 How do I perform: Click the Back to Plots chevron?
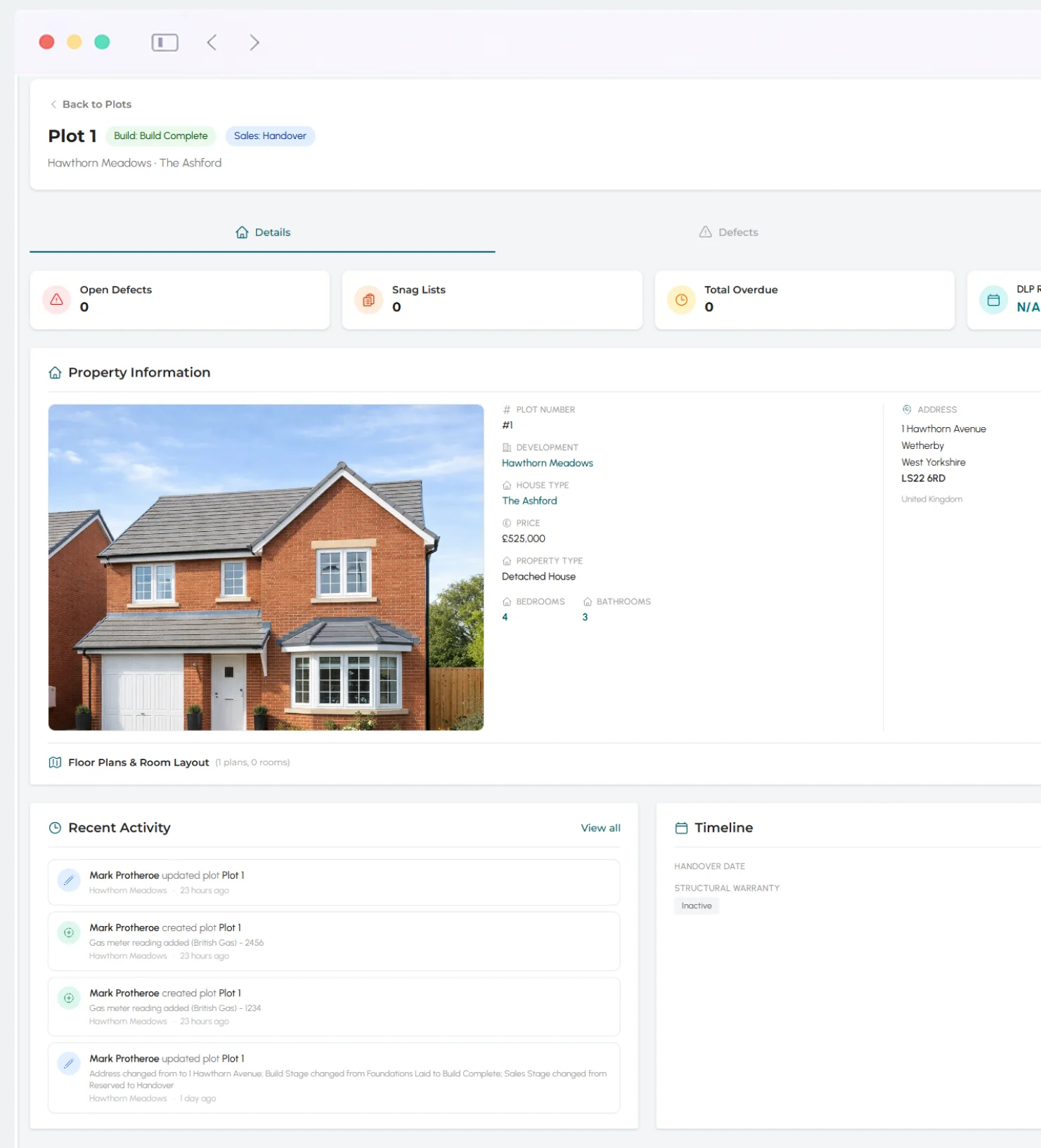click(x=53, y=104)
